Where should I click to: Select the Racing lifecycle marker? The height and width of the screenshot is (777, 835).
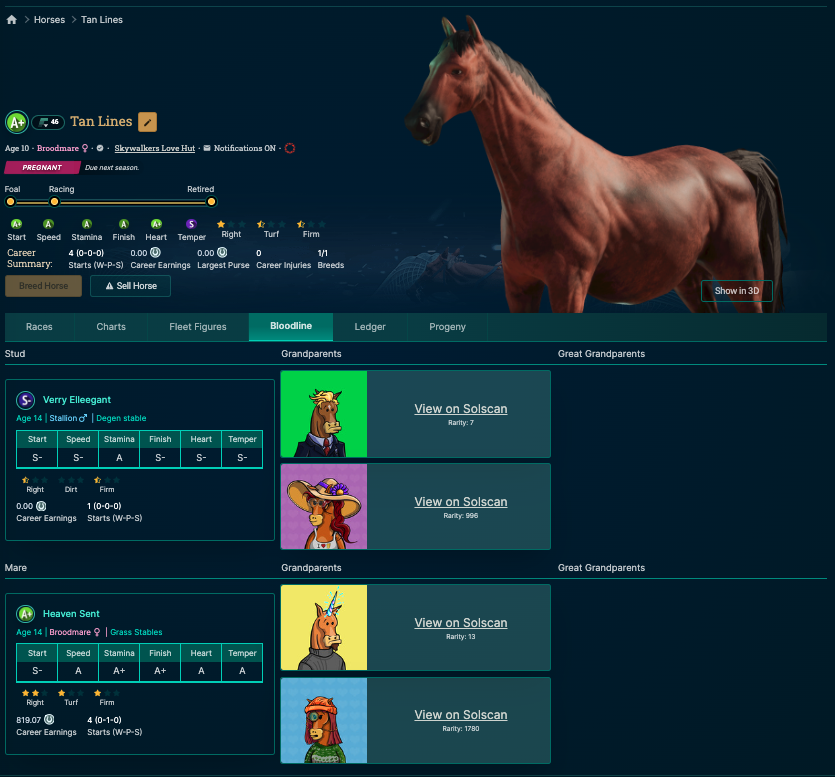(54, 202)
